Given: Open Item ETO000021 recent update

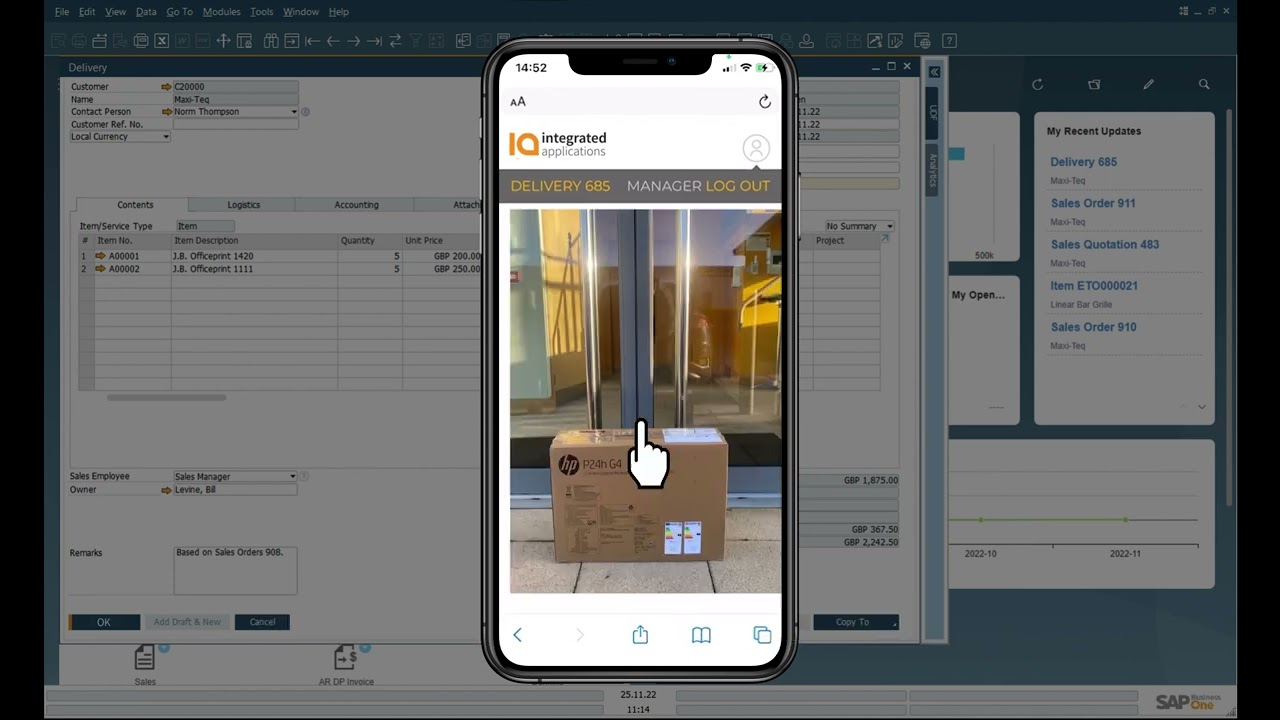Looking at the screenshot, I should tap(1094, 285).
